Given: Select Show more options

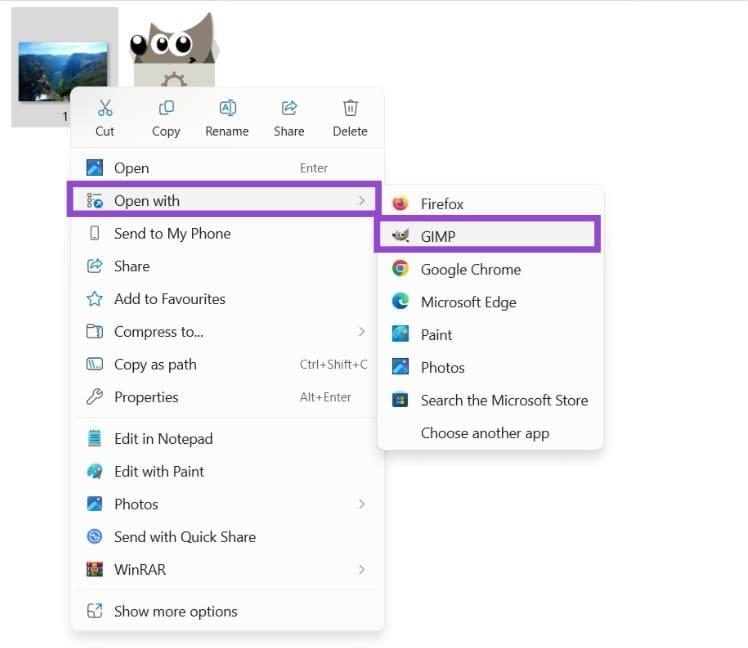Looking at the screenshot, I should (x=176, y=611).
